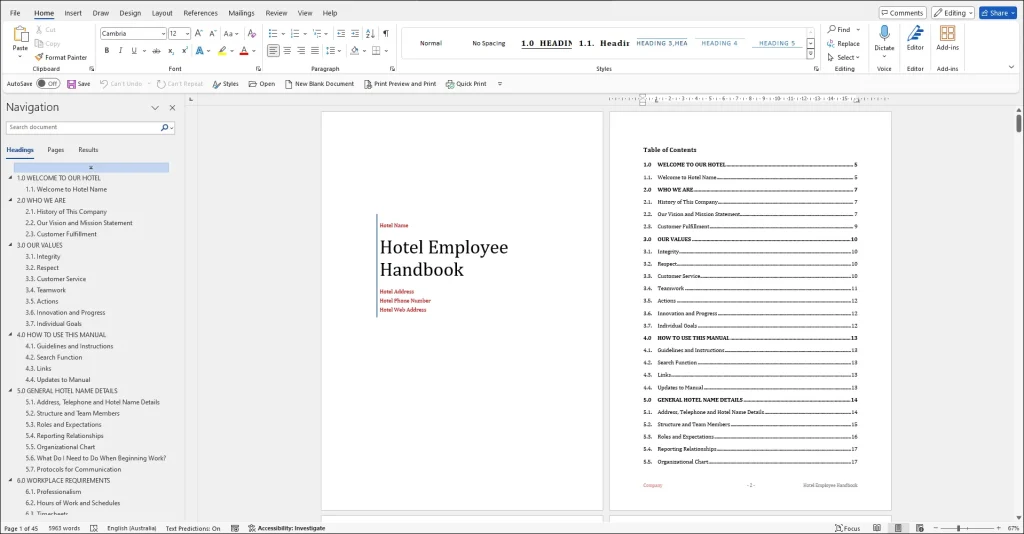Open the Review tab
Image resolution: width=1024 pixels, height=534 pixels.
(276, 13)
